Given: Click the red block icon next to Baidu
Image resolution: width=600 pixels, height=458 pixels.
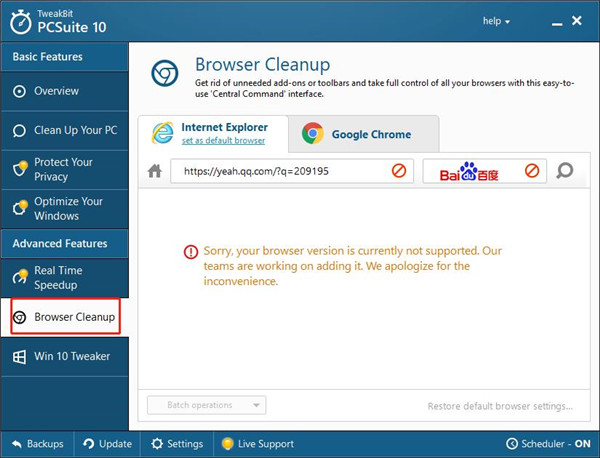Looking at the screenshot, I should (532, 171).
